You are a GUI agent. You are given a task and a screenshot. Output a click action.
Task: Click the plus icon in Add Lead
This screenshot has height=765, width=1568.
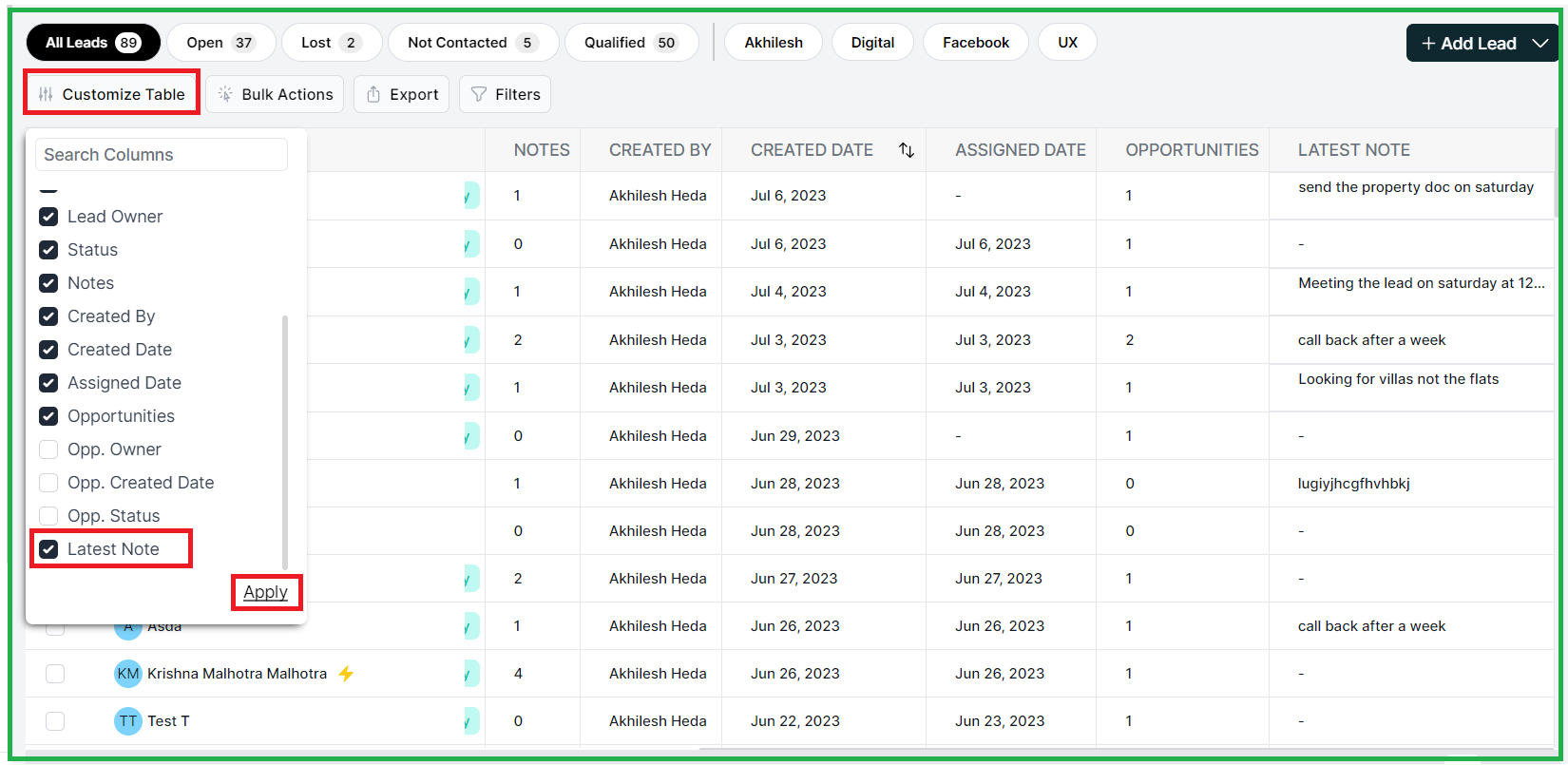pyautogui.click(x=1428, y=44)
